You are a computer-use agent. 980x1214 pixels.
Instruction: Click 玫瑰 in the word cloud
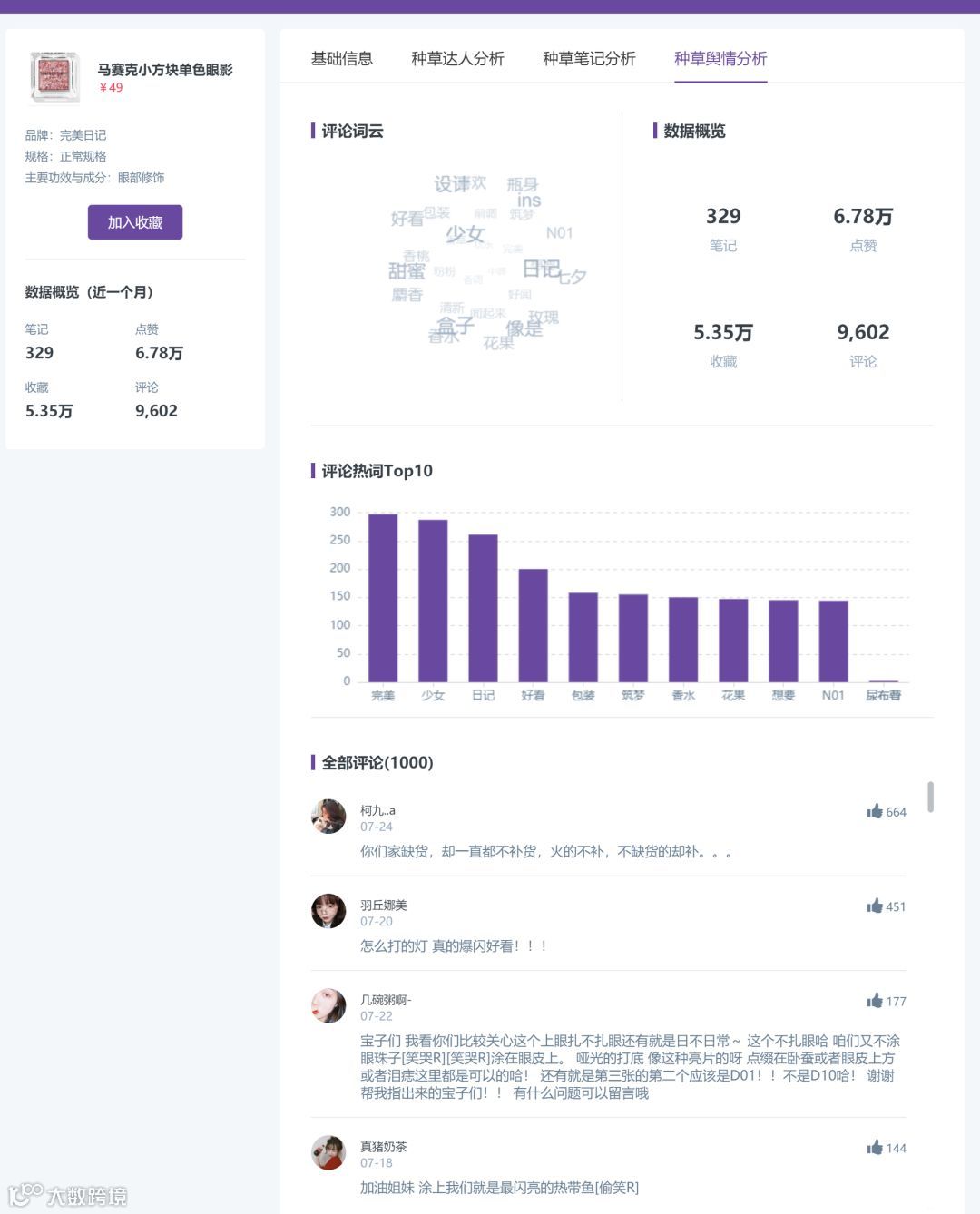coord(544,317)
